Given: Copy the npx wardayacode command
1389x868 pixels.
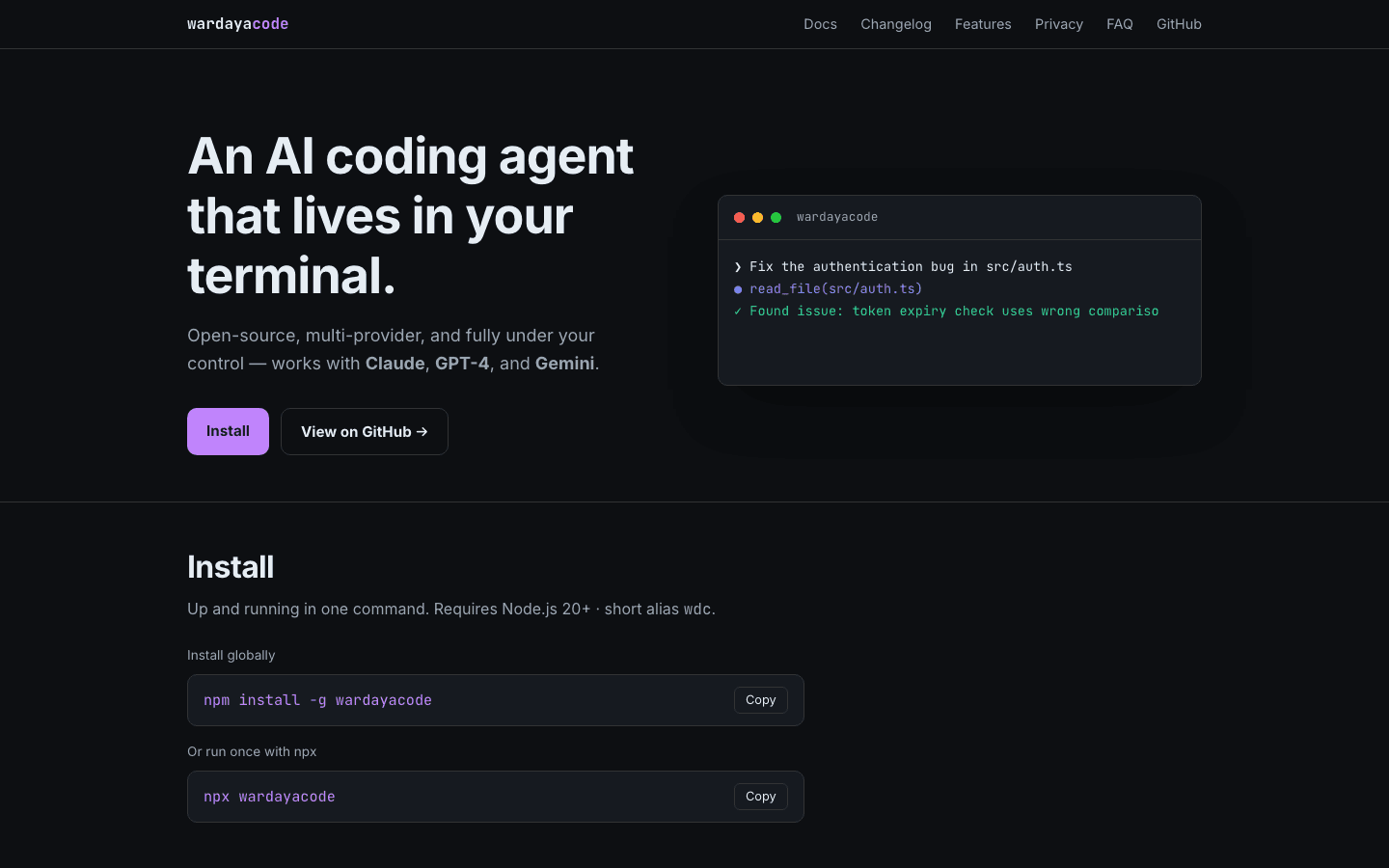Looking at the screenshot, I should [761, 797].
